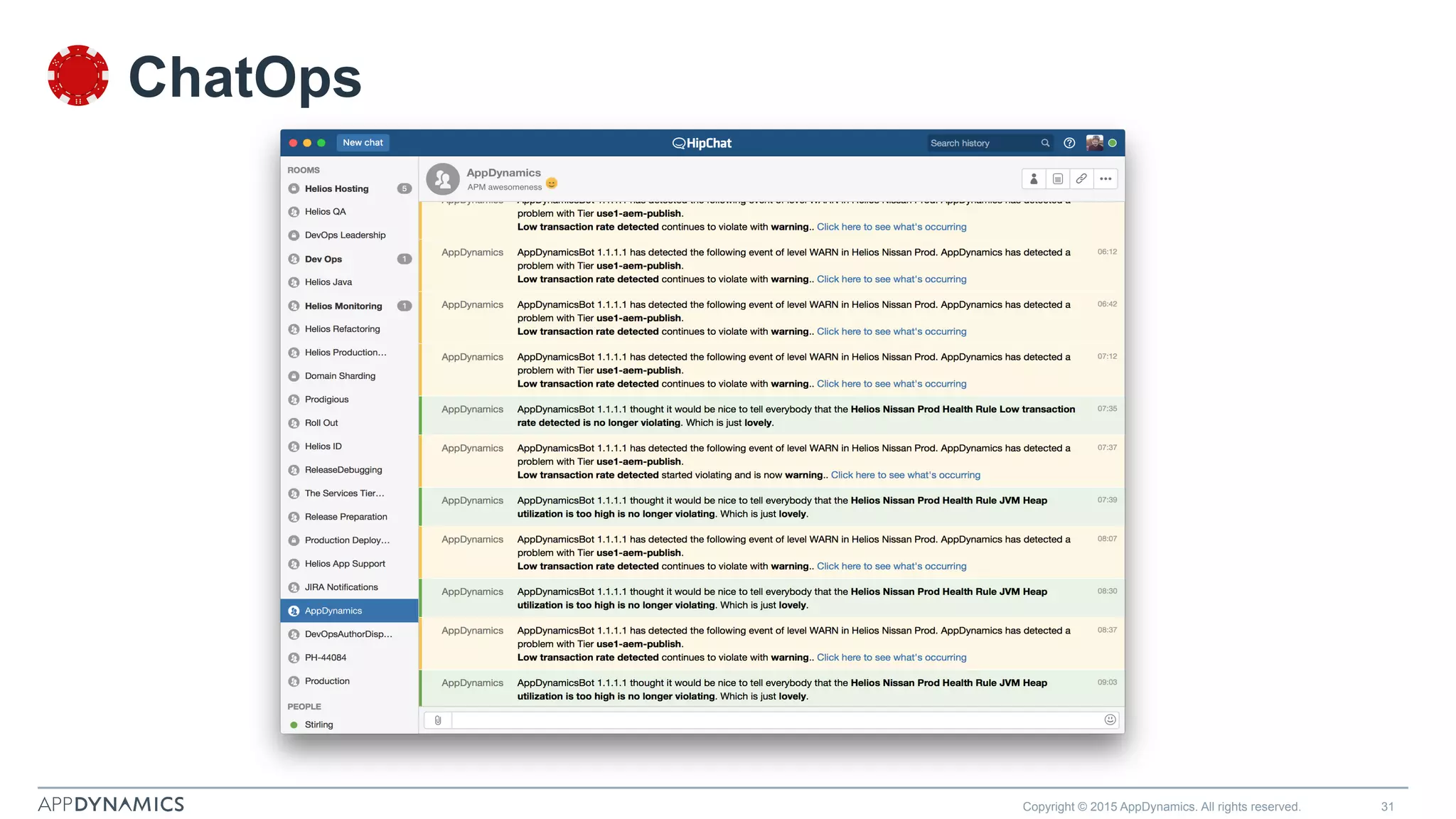The image size is (1456, 819).
Task: Open The Services Tier room
Action: click(x=349, y=493)
